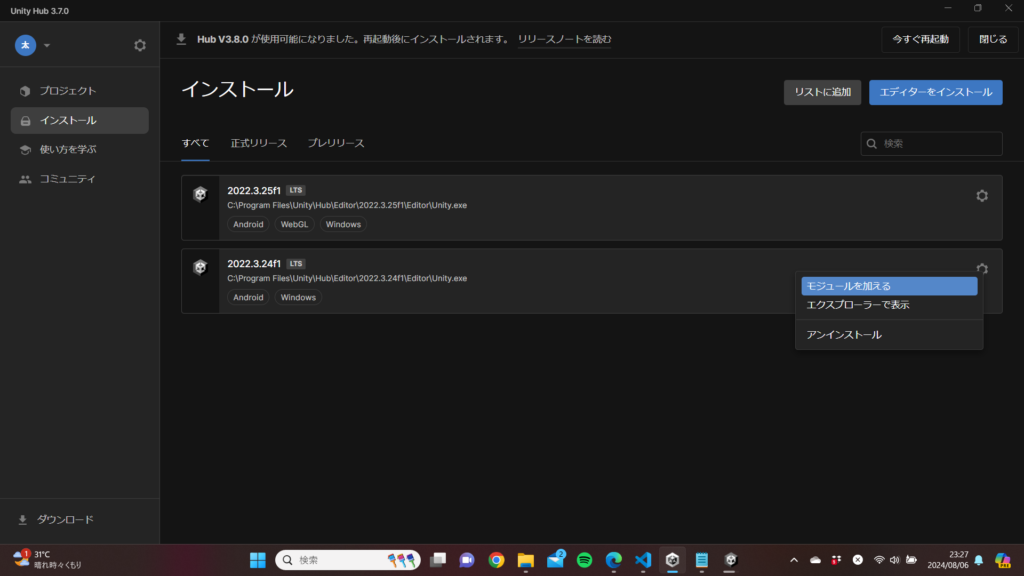Click the magnifier icon in installs search
Viewport: 1024px width, 576px height.
pos(872,144)
